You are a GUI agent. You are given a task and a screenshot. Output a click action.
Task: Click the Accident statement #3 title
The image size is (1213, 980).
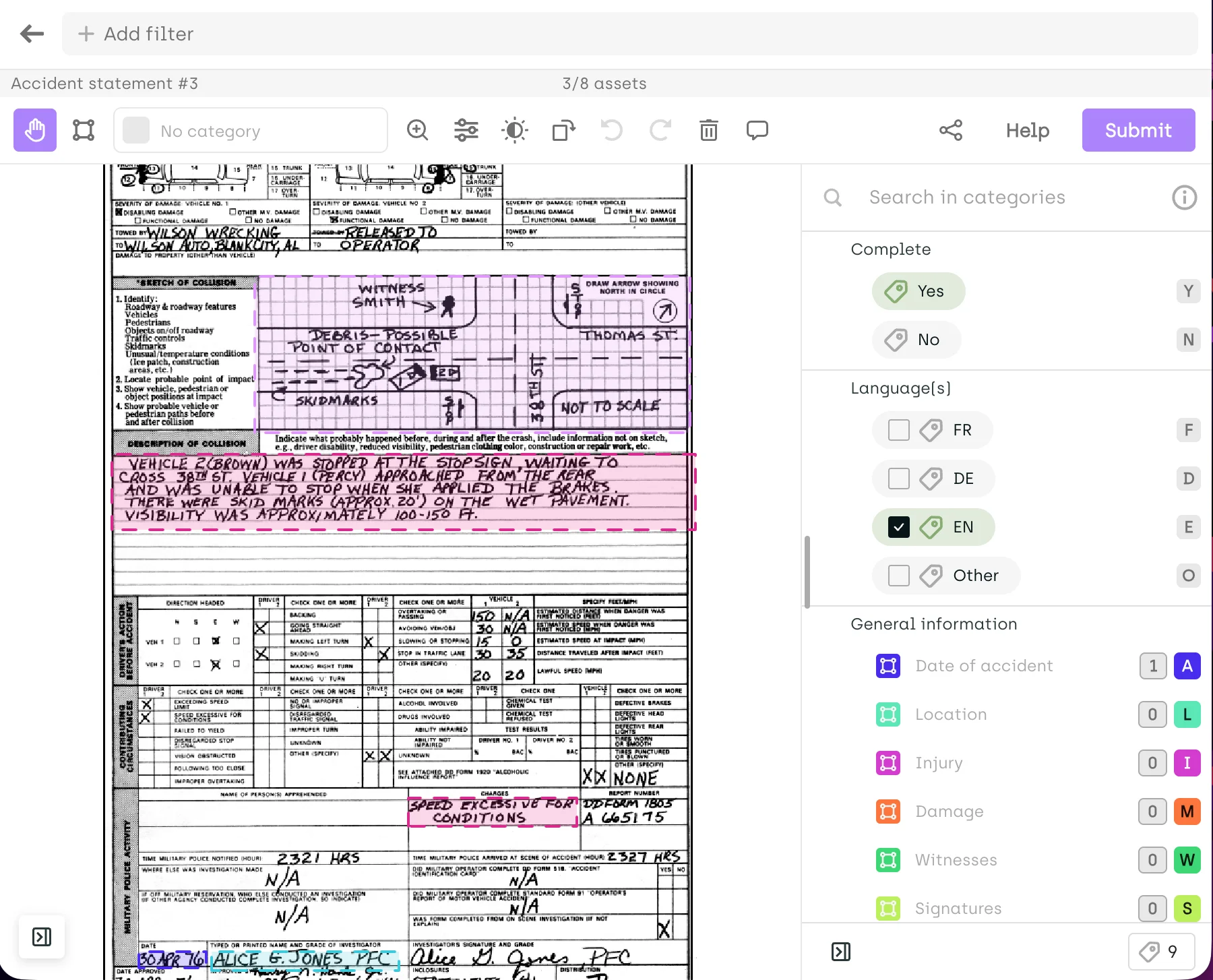[x=104, y=84]
